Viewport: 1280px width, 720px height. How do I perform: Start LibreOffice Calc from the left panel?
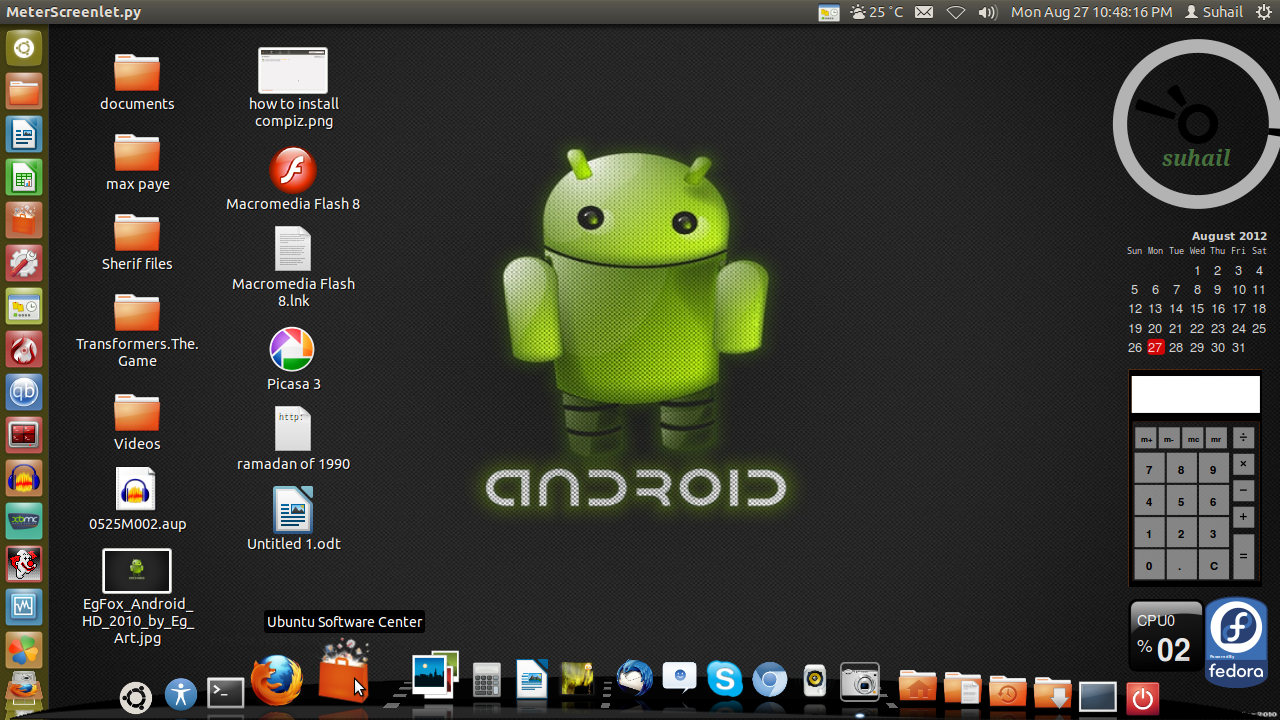[x=24, y=177]
